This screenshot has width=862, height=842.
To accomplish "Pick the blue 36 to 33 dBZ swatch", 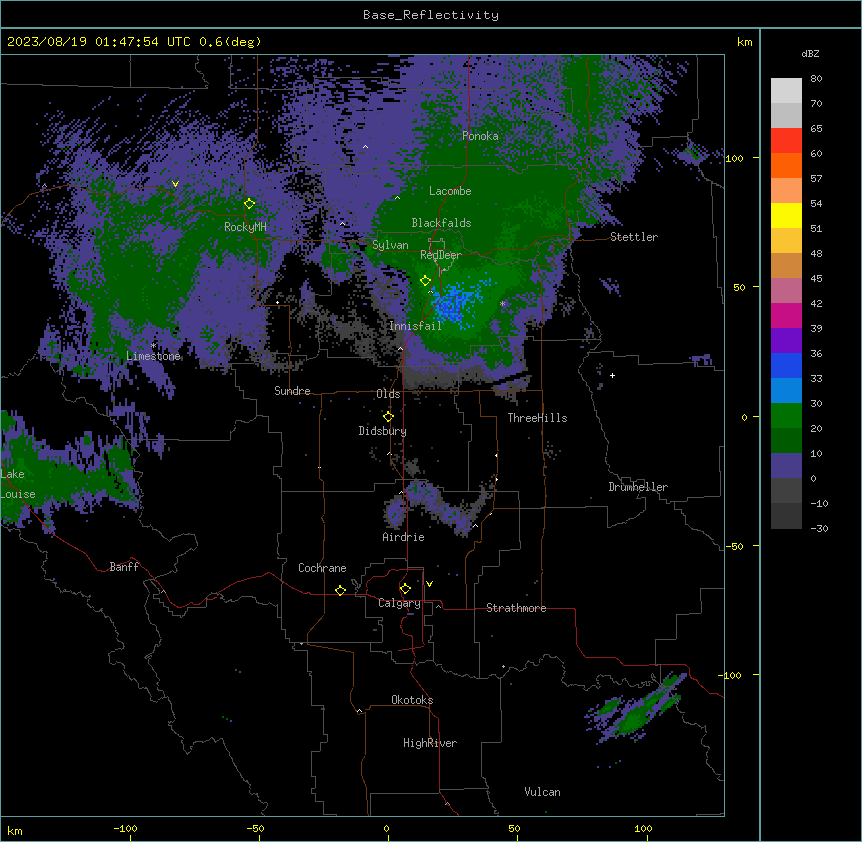I will (x=786, y=365).
